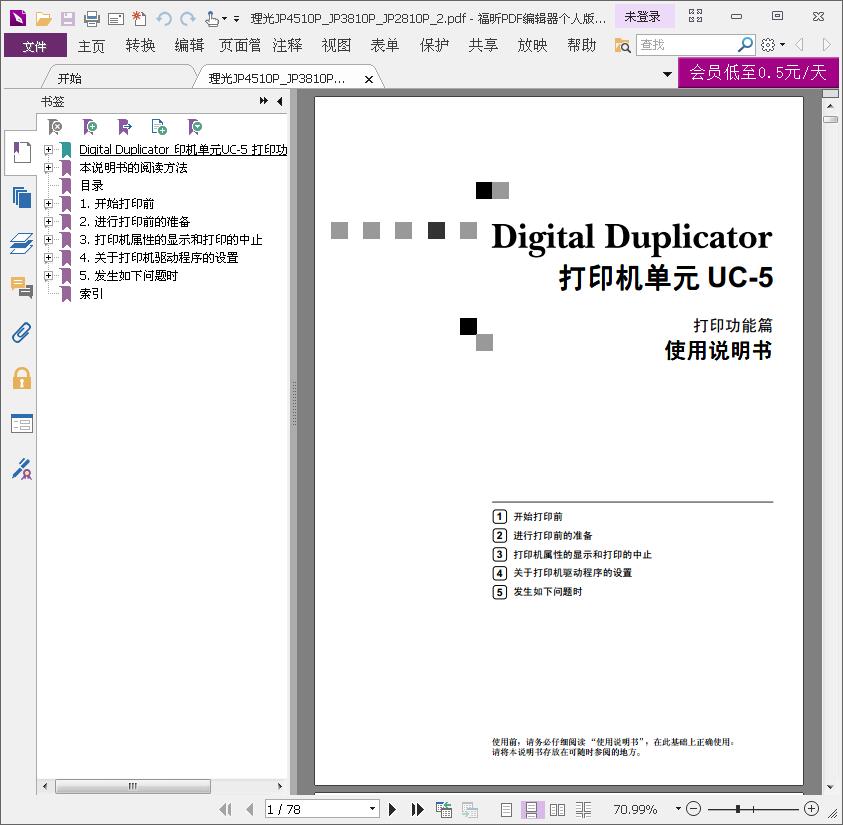Open the 转换 ribbon tab

pos(140,45)
